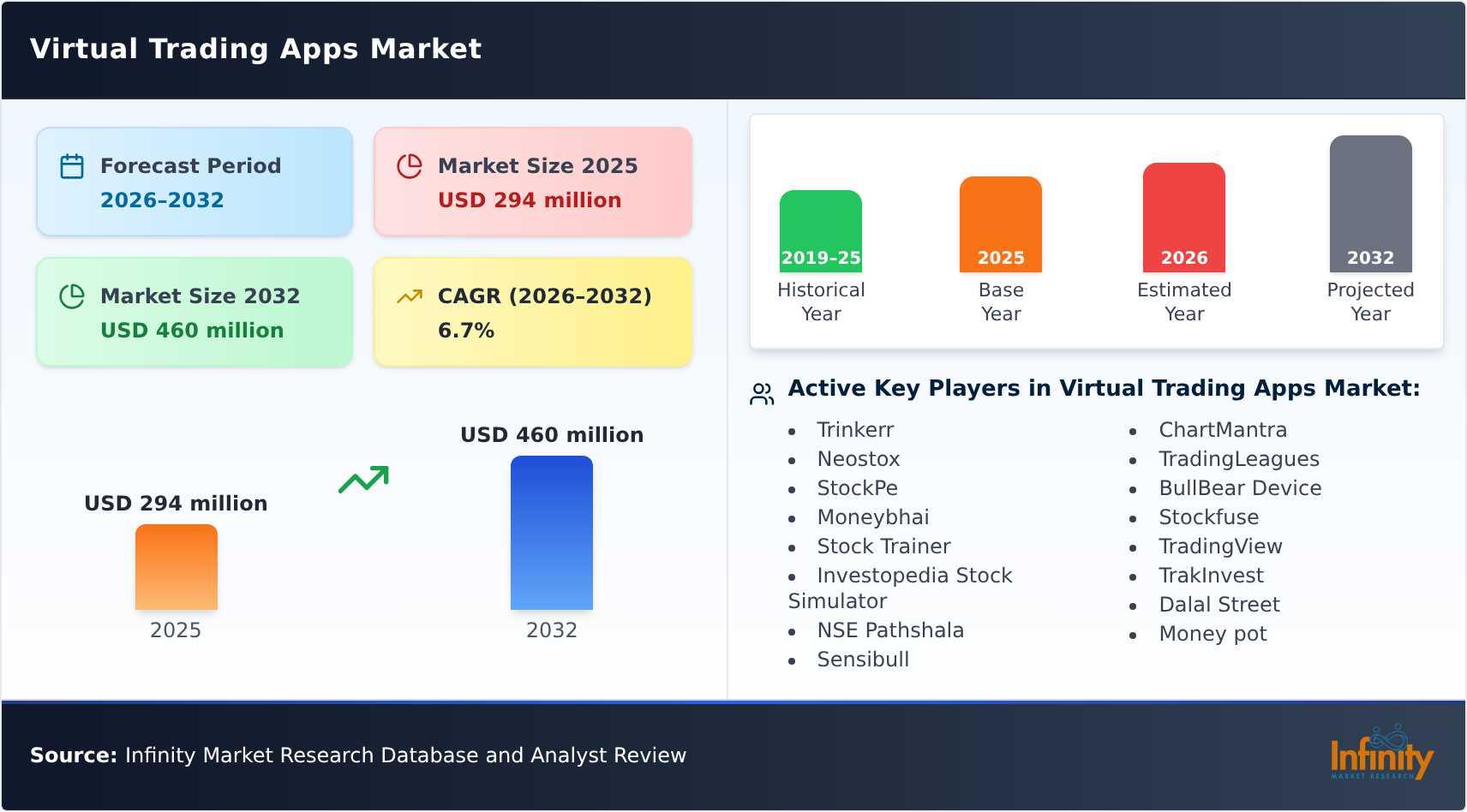Click the red pie icon for Market Size 2025

click(410, 166)
